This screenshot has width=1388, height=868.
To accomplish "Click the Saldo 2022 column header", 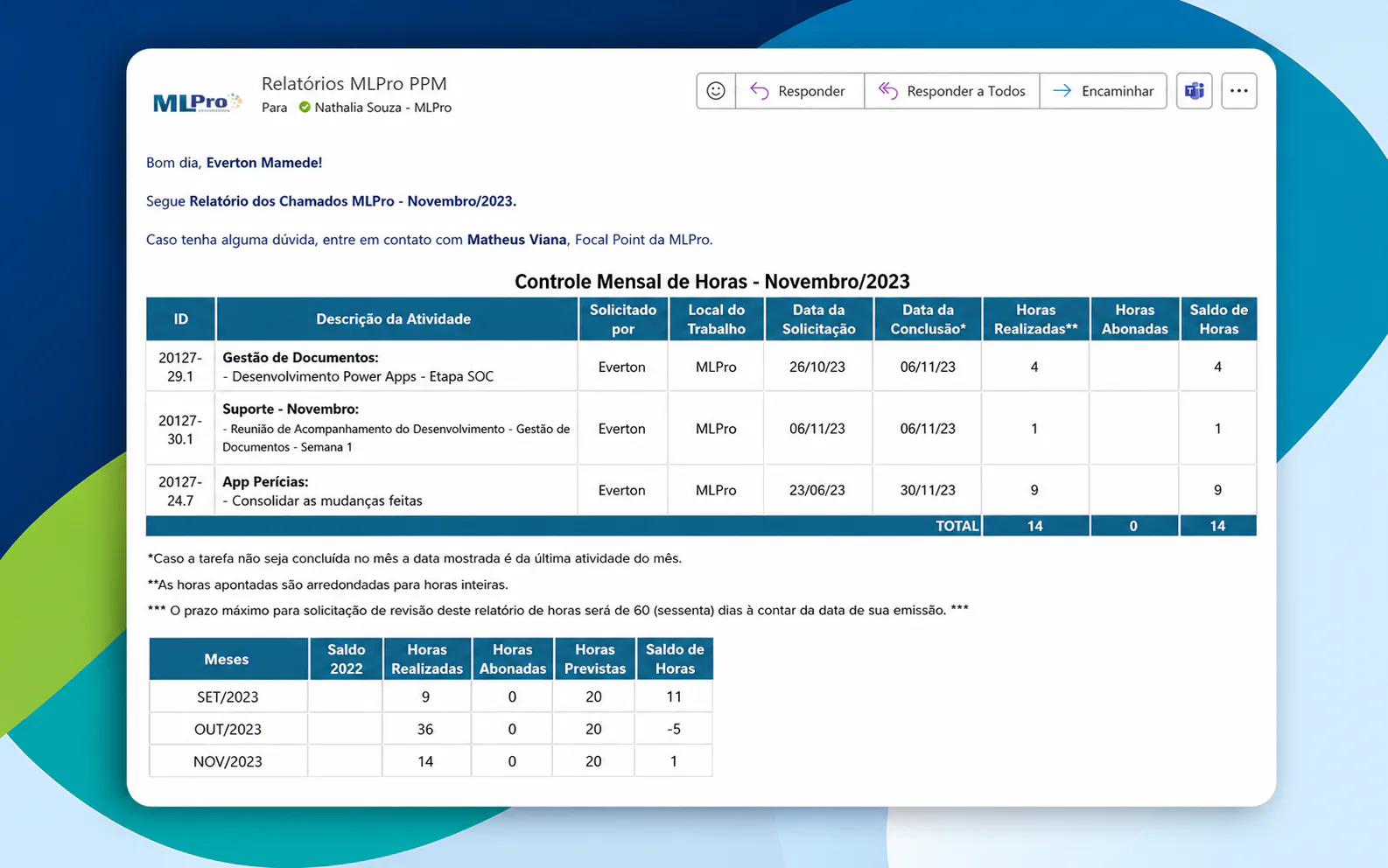I will pos(347,659).
